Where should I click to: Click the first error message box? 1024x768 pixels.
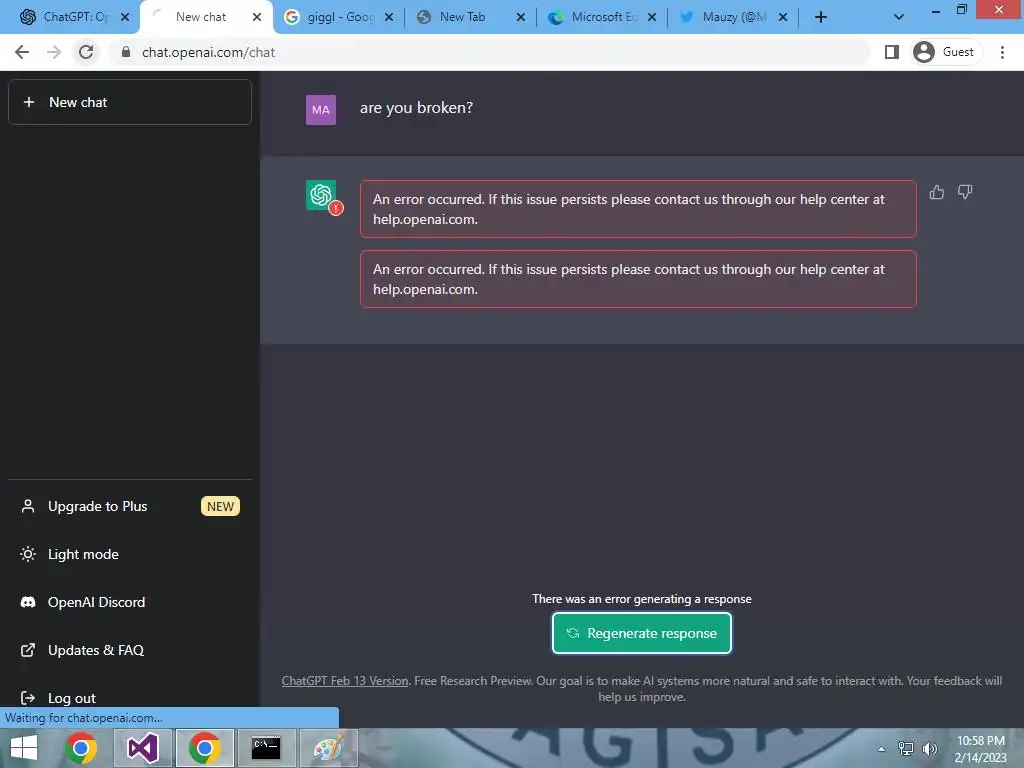point(638,209)
